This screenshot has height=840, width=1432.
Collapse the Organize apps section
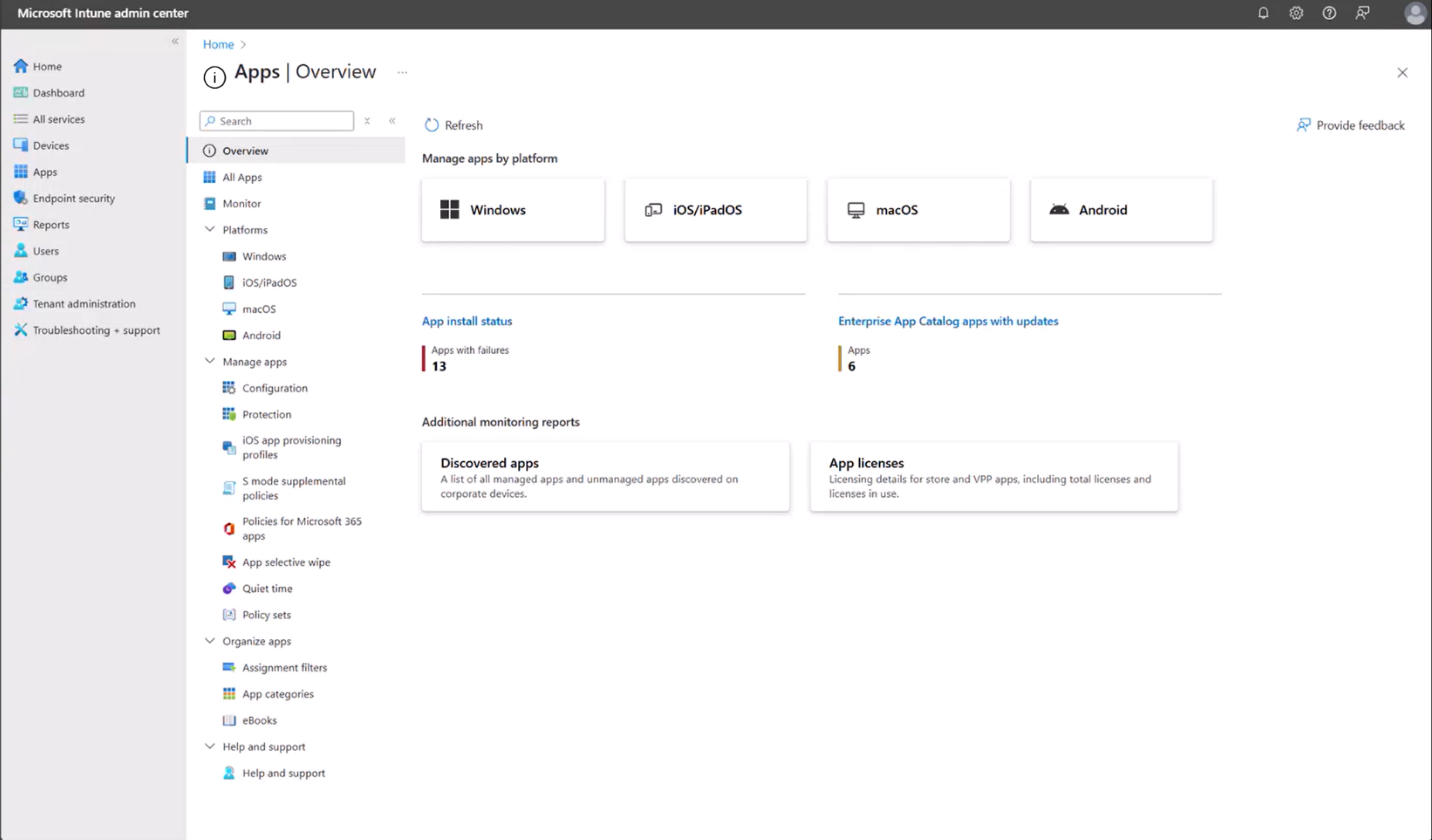(x=210, y=641)
